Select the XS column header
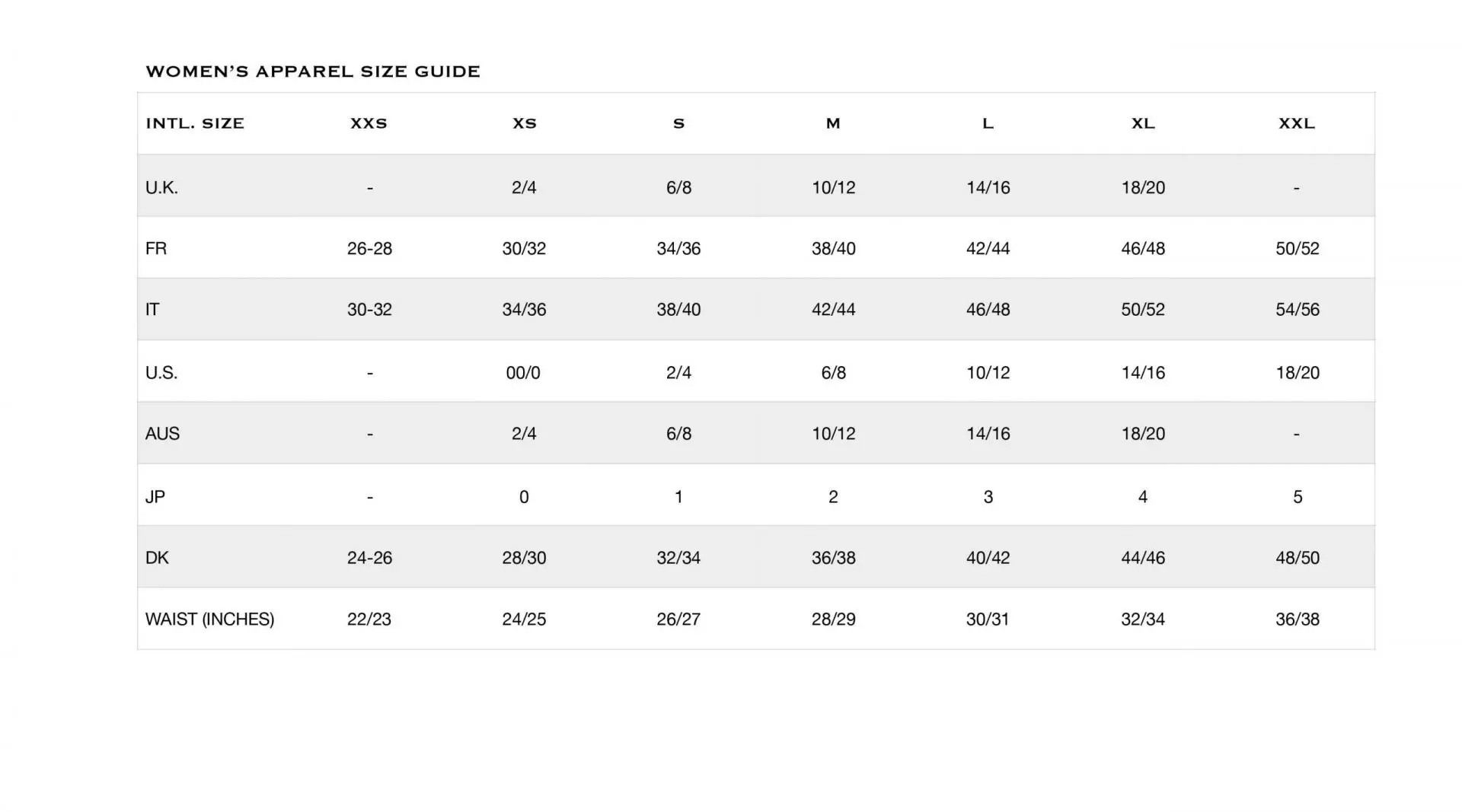1462x812 pixels. pyautogui.click(x=524, y=123)
